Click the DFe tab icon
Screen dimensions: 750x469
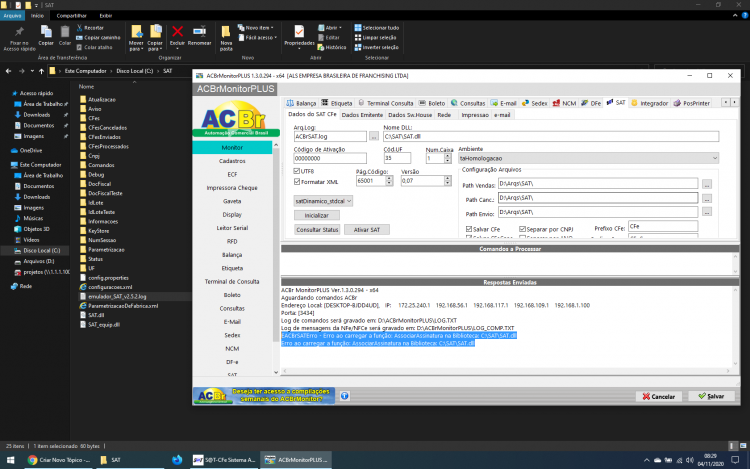585,103
